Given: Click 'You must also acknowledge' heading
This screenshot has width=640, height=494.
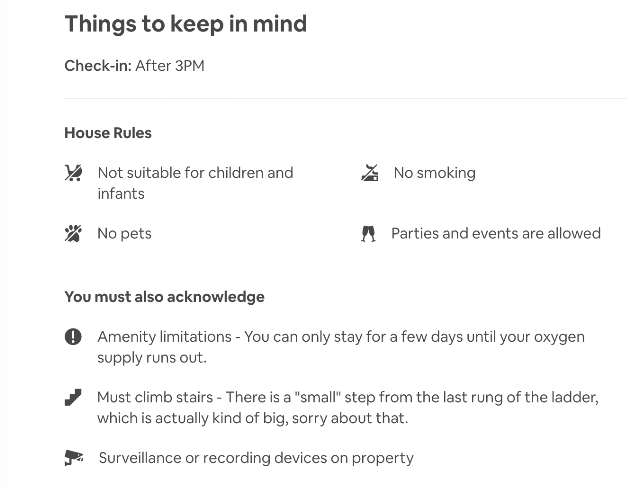Looking at the screenshot, I should click(x=164, y=297).
